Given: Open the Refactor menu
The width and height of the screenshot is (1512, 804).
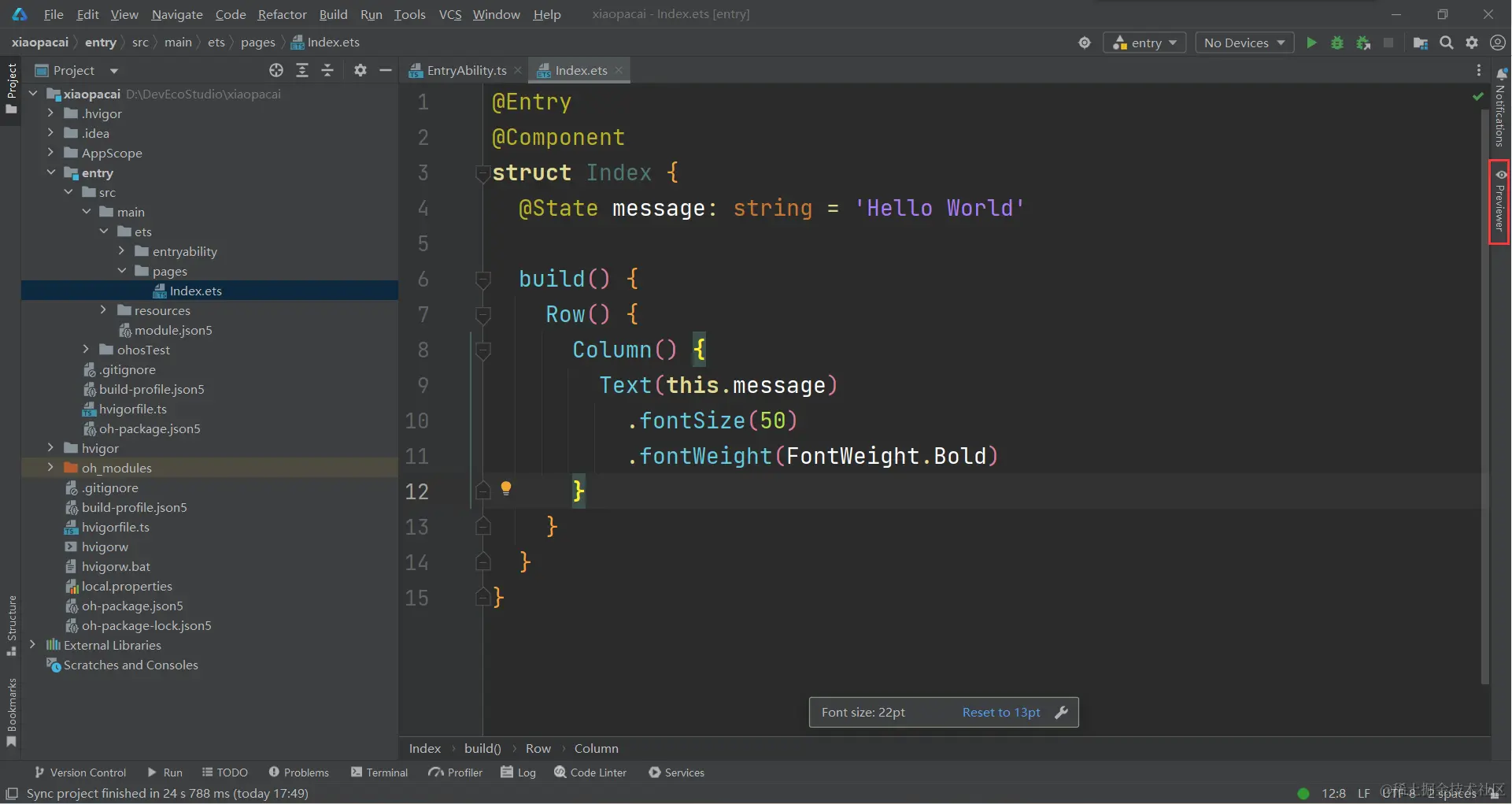Looking at the screenshot, I should 282,14.
